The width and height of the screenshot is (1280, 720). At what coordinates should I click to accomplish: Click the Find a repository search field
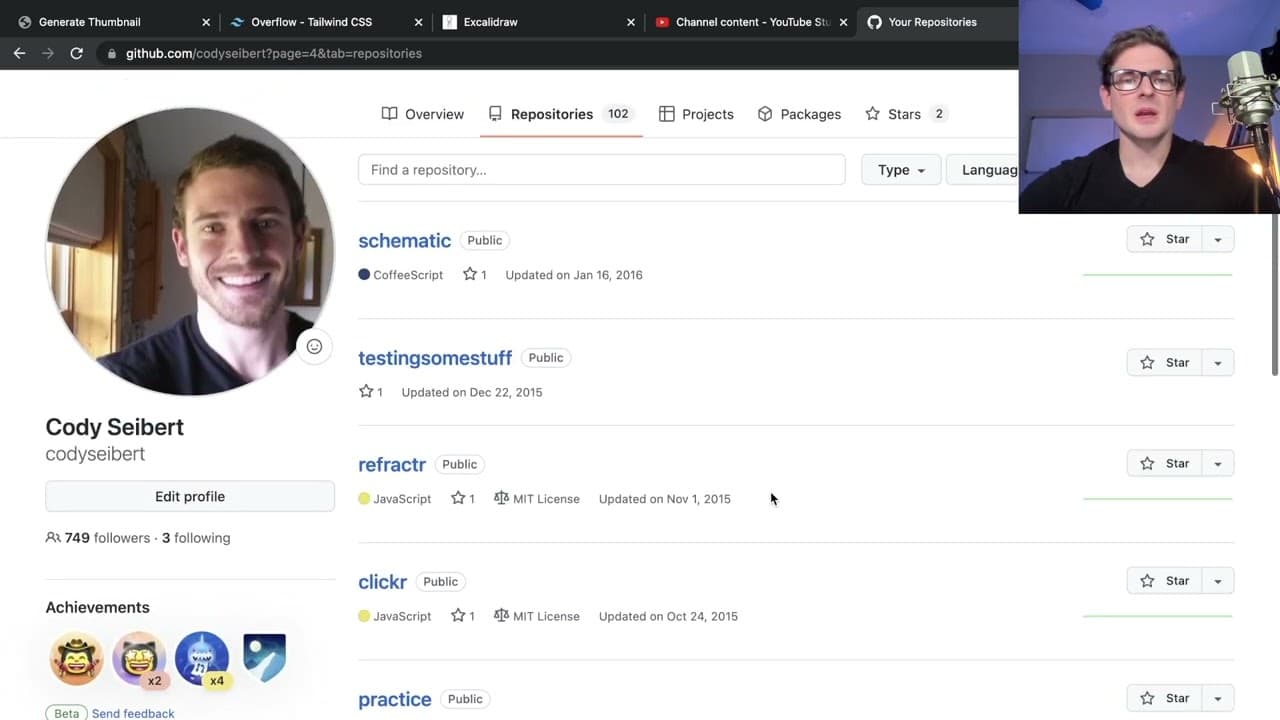pyautogui.click(x=602, y=170)
